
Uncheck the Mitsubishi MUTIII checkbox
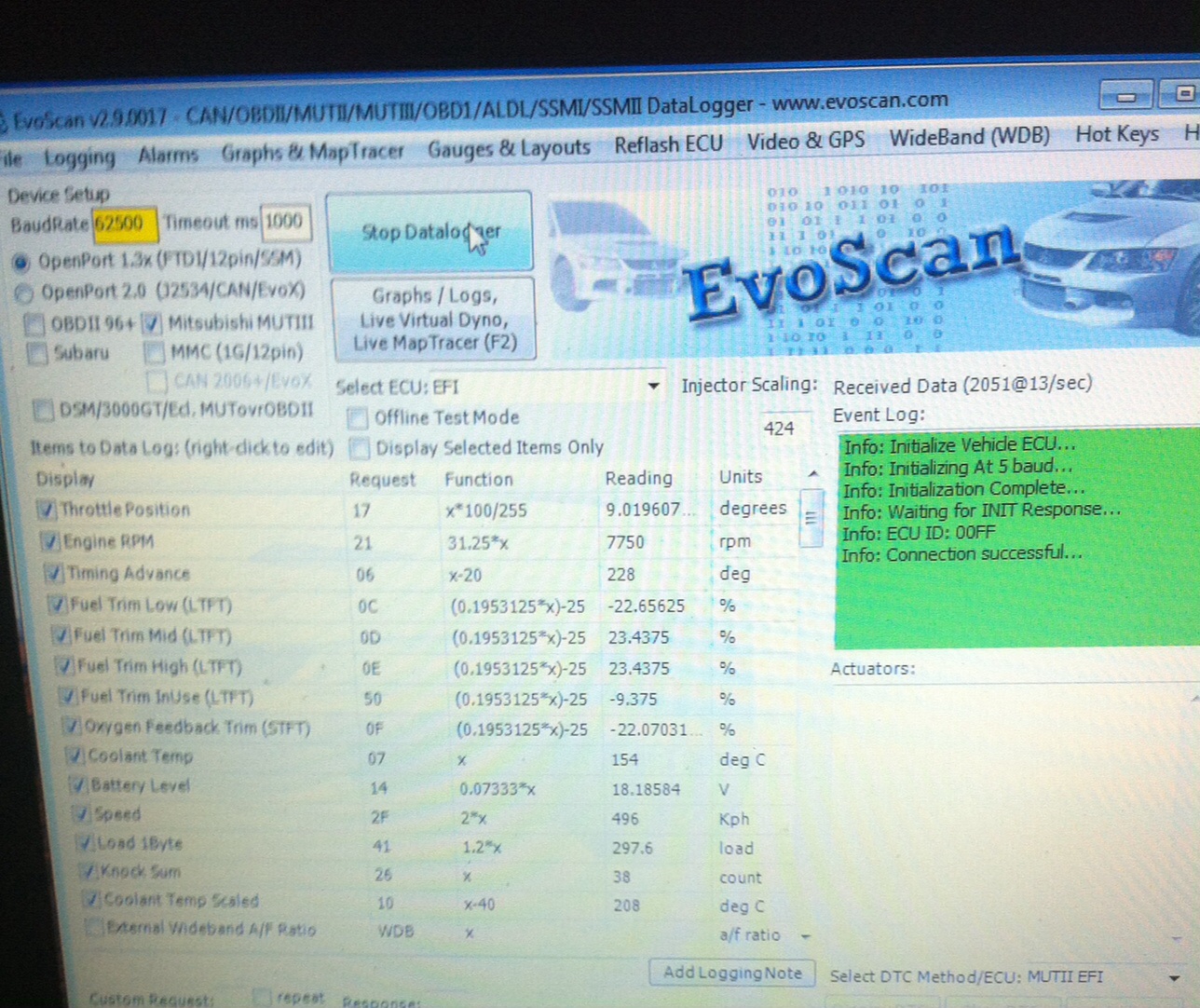click(153, 324)
